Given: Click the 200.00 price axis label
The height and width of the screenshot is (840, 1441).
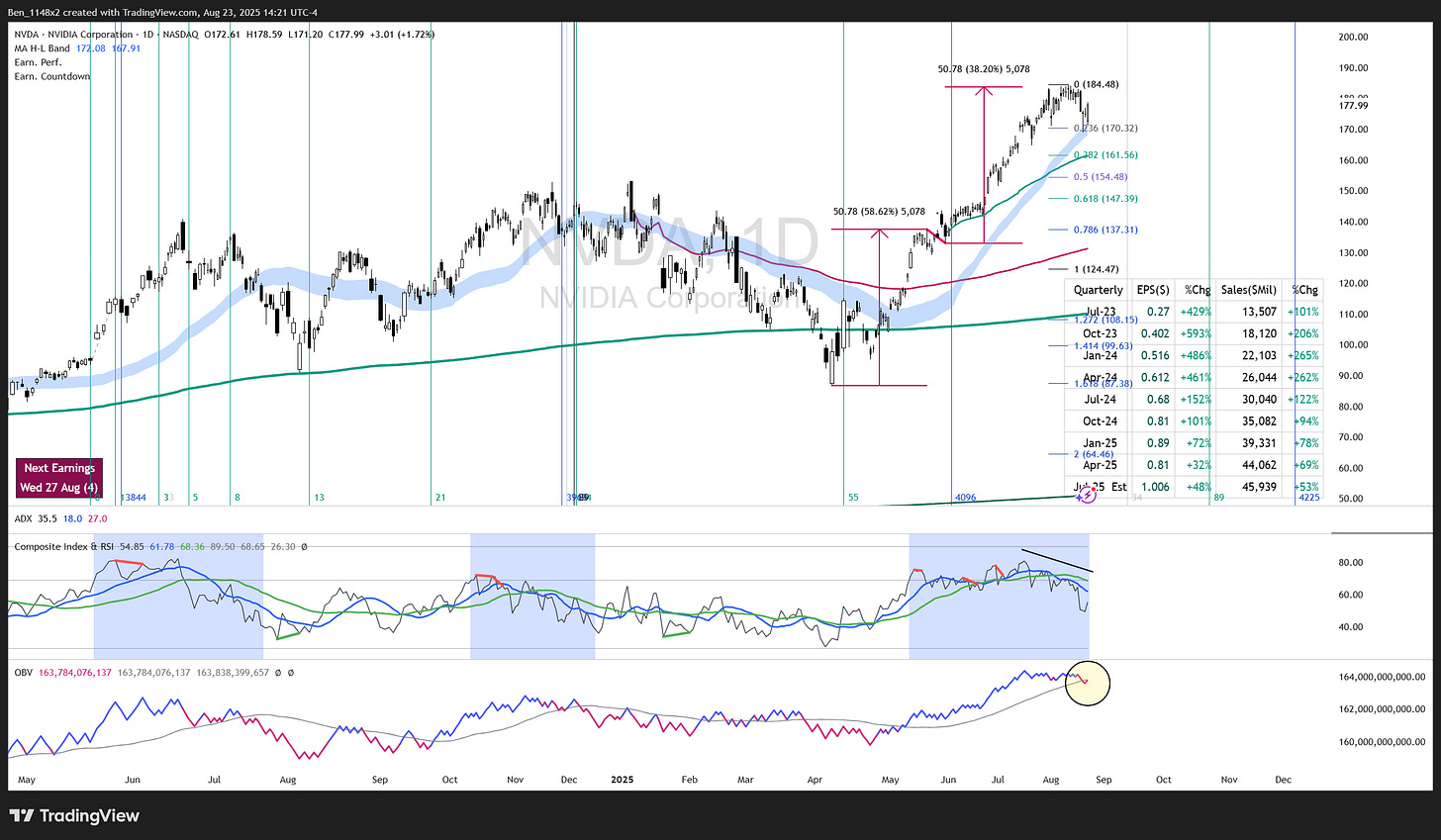Looking at the screenshot, I should click(1353, 38).
